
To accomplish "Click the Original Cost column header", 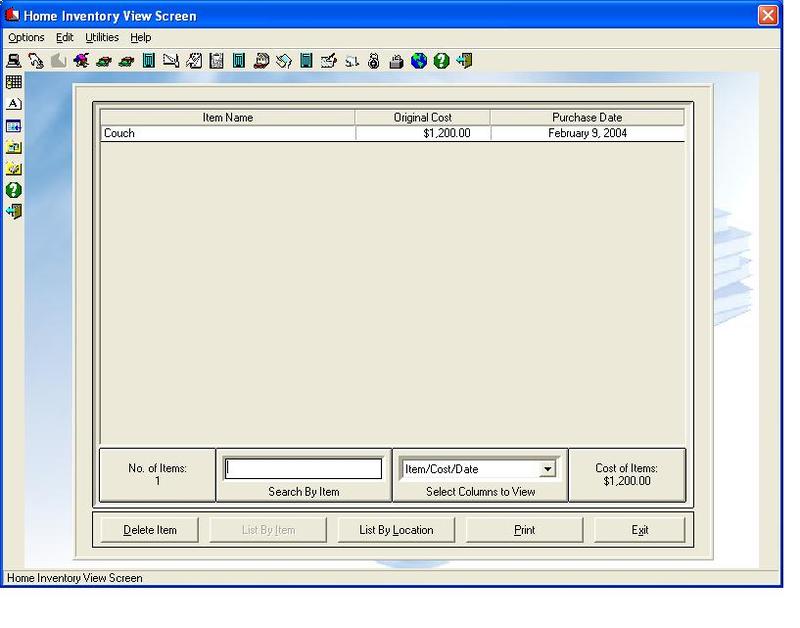I will (422, 117).
